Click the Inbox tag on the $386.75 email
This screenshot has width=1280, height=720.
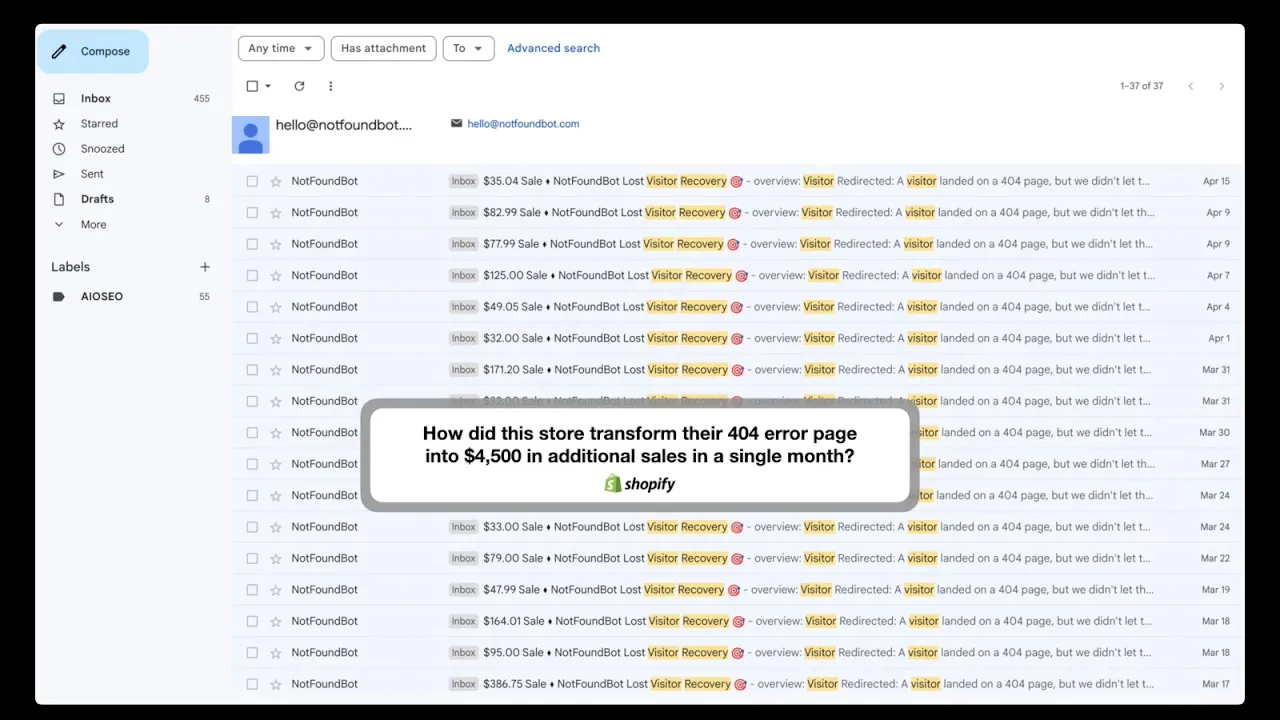click(464, 684)
